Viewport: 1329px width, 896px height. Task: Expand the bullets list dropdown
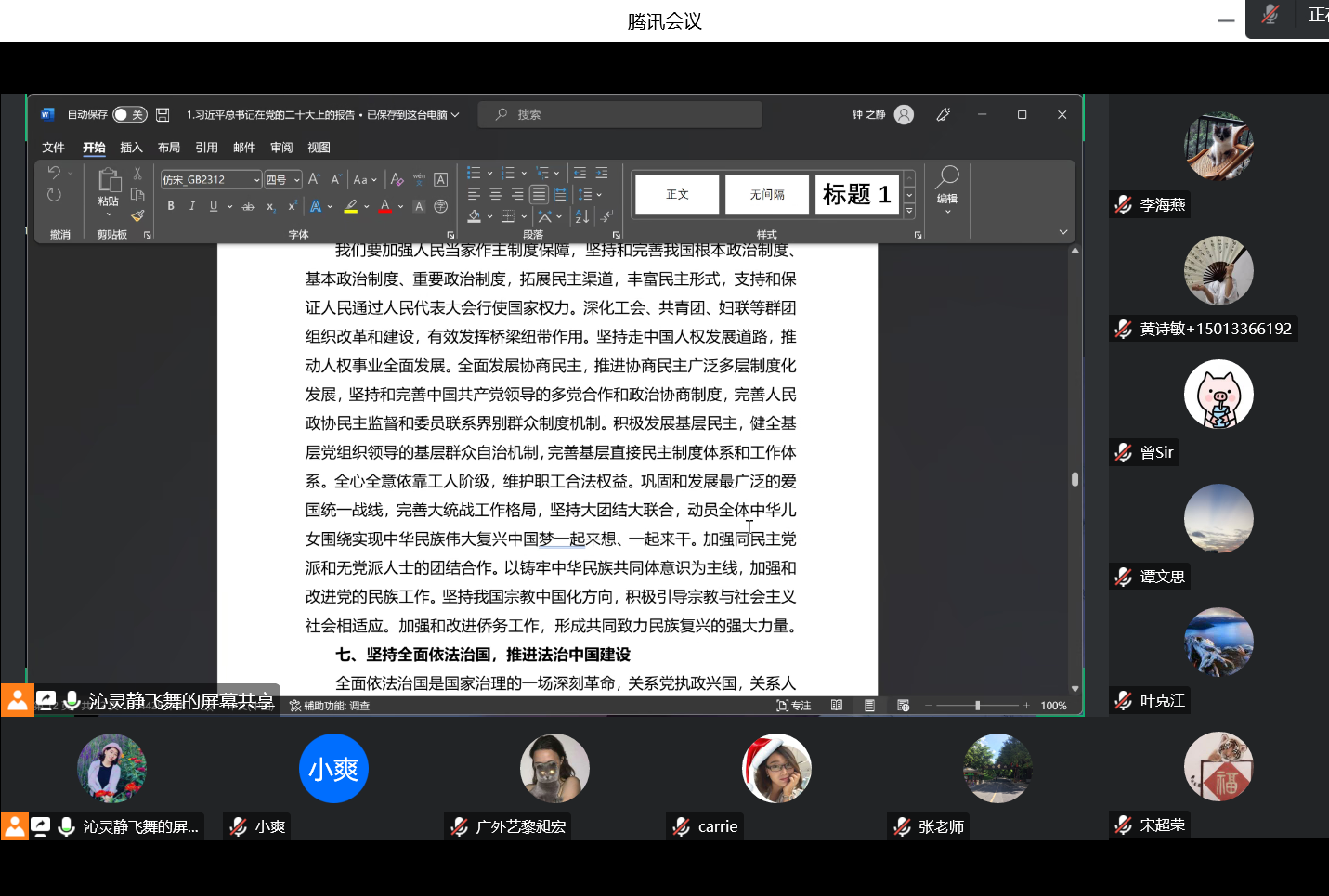coord(490,173)
